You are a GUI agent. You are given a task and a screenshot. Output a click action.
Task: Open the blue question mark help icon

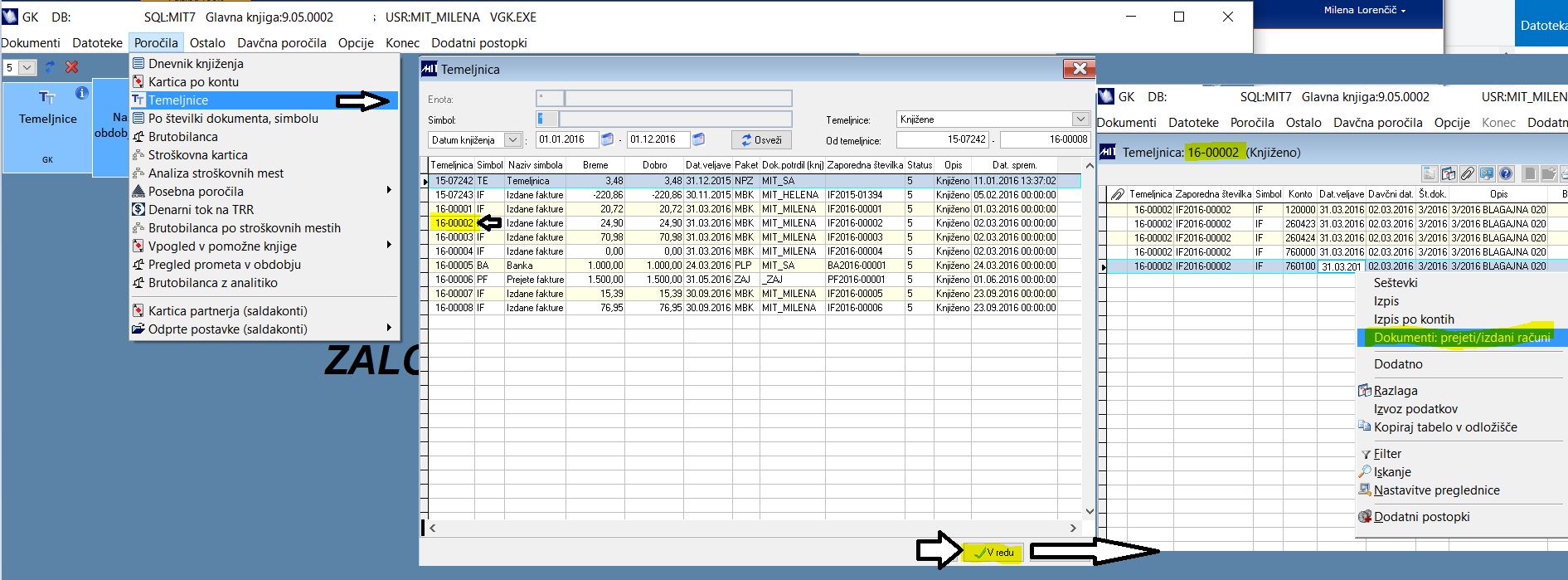(1507, 173)
